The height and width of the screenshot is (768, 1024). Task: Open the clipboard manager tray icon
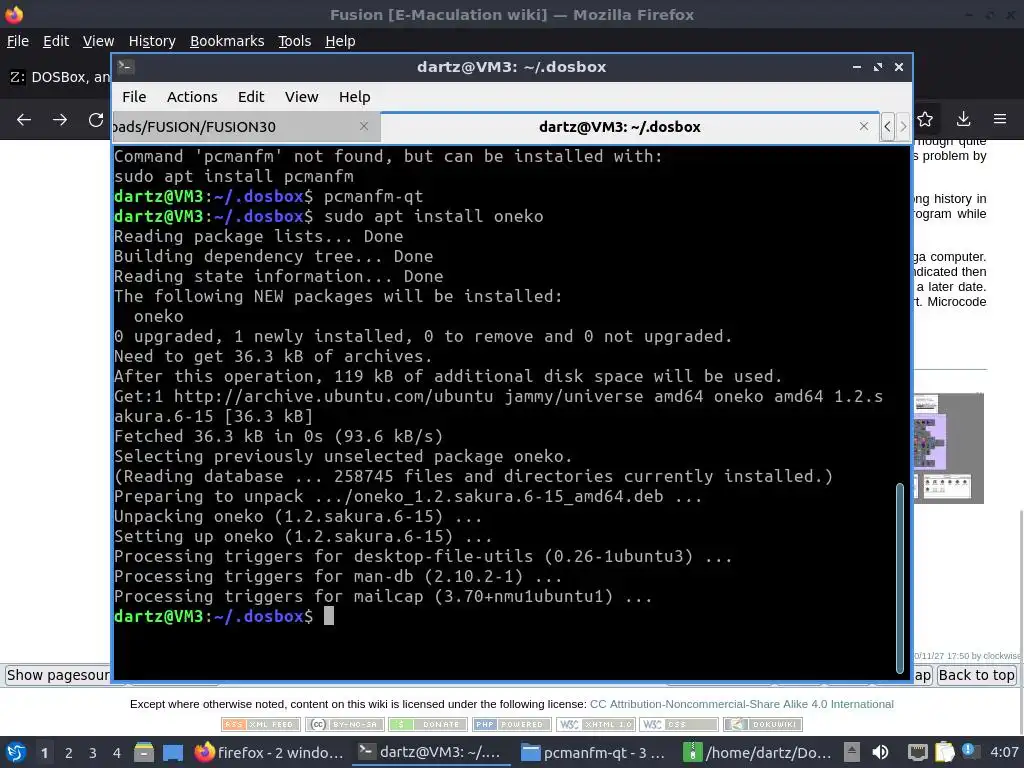(x=944, y=752)
